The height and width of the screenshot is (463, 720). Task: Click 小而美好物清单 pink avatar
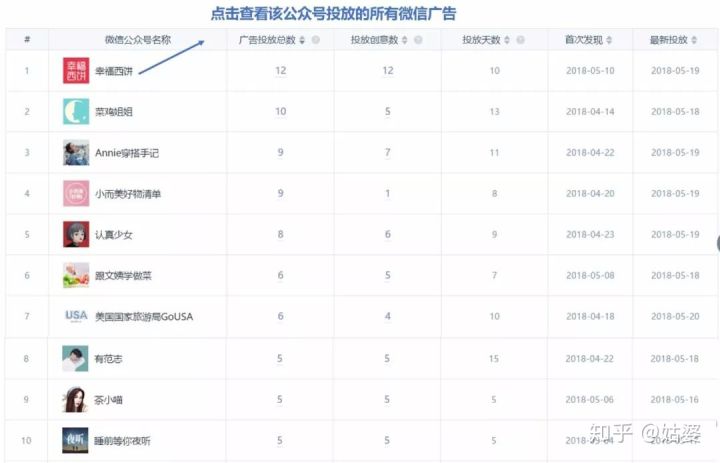76,193
